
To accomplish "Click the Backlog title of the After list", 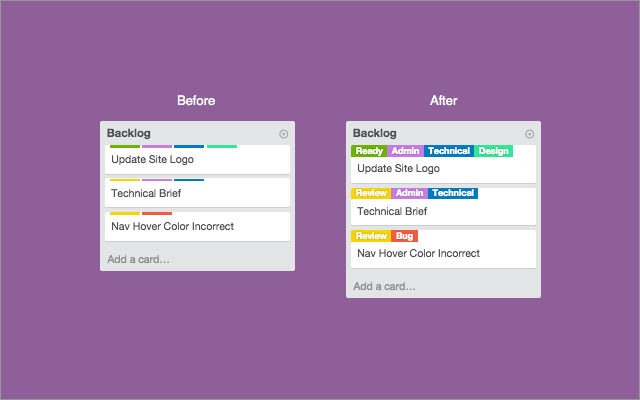I will (x=375, y=133).
